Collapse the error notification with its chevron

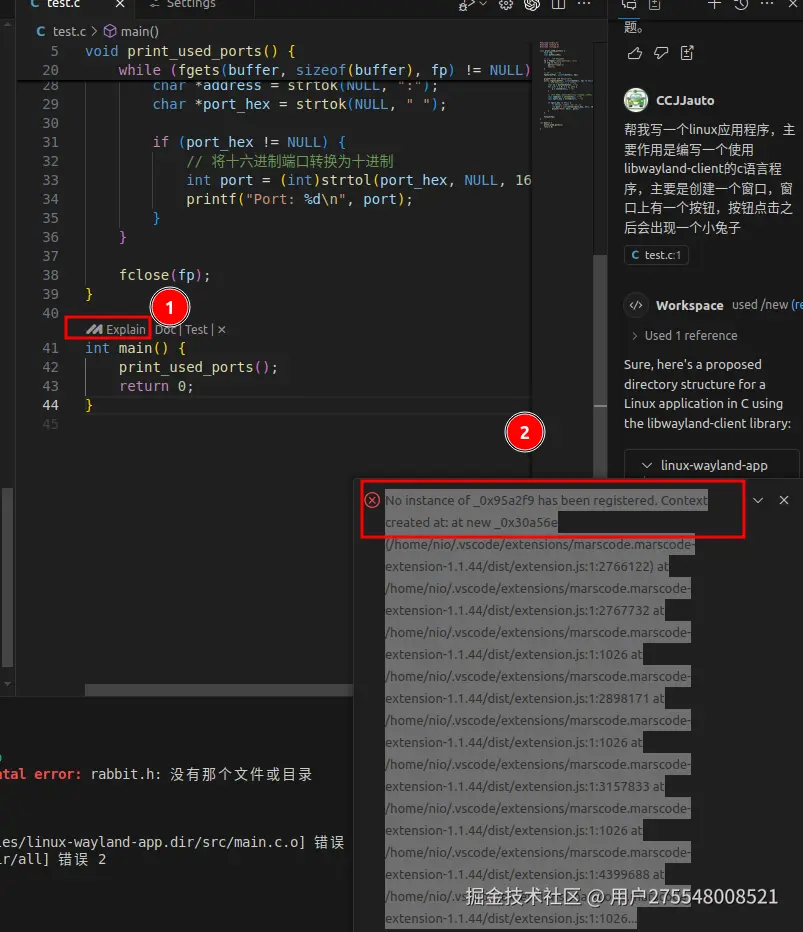pos(757,499)
